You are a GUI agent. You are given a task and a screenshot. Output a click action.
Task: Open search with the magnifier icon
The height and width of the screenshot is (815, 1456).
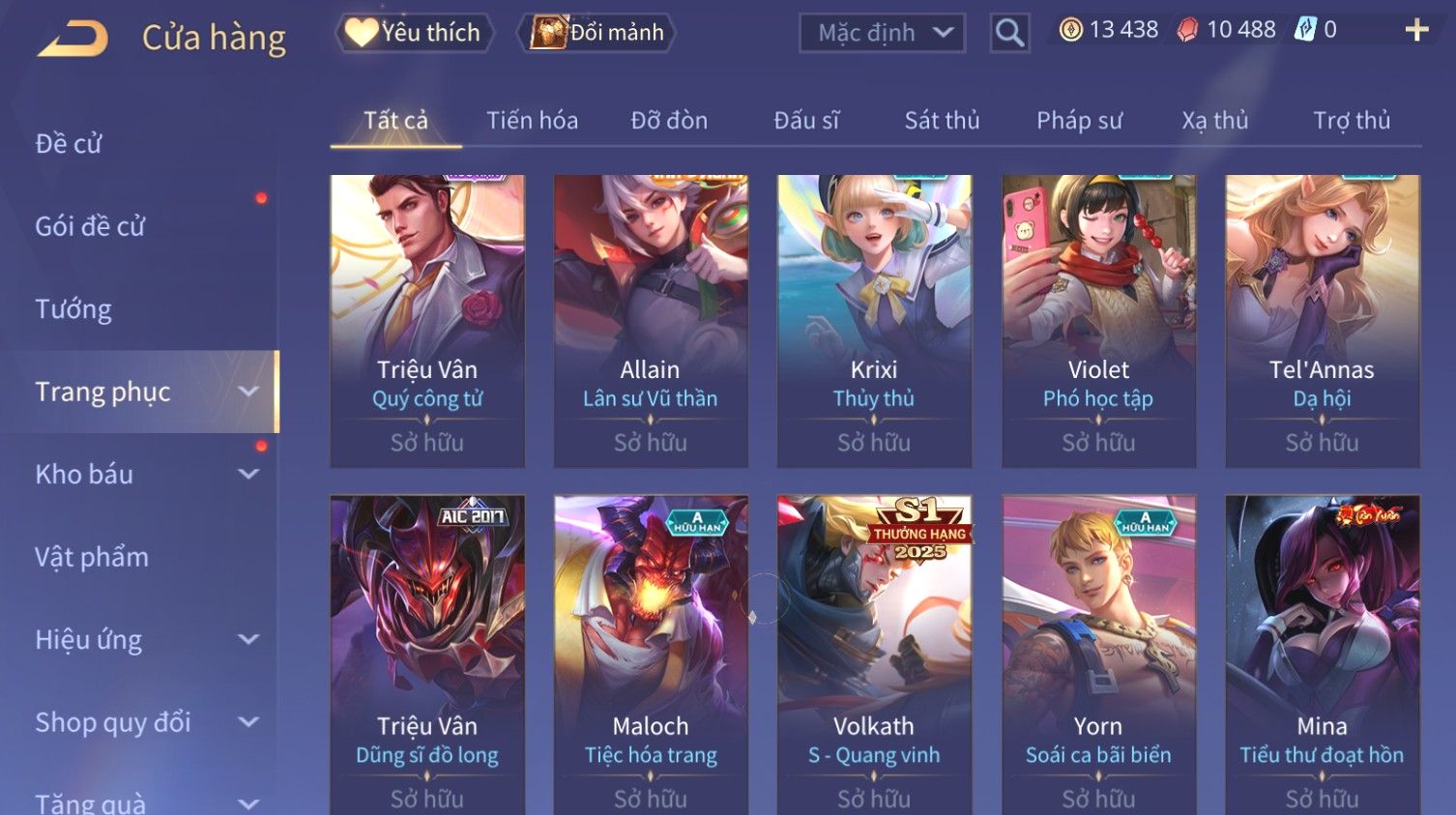[1009, 33]
